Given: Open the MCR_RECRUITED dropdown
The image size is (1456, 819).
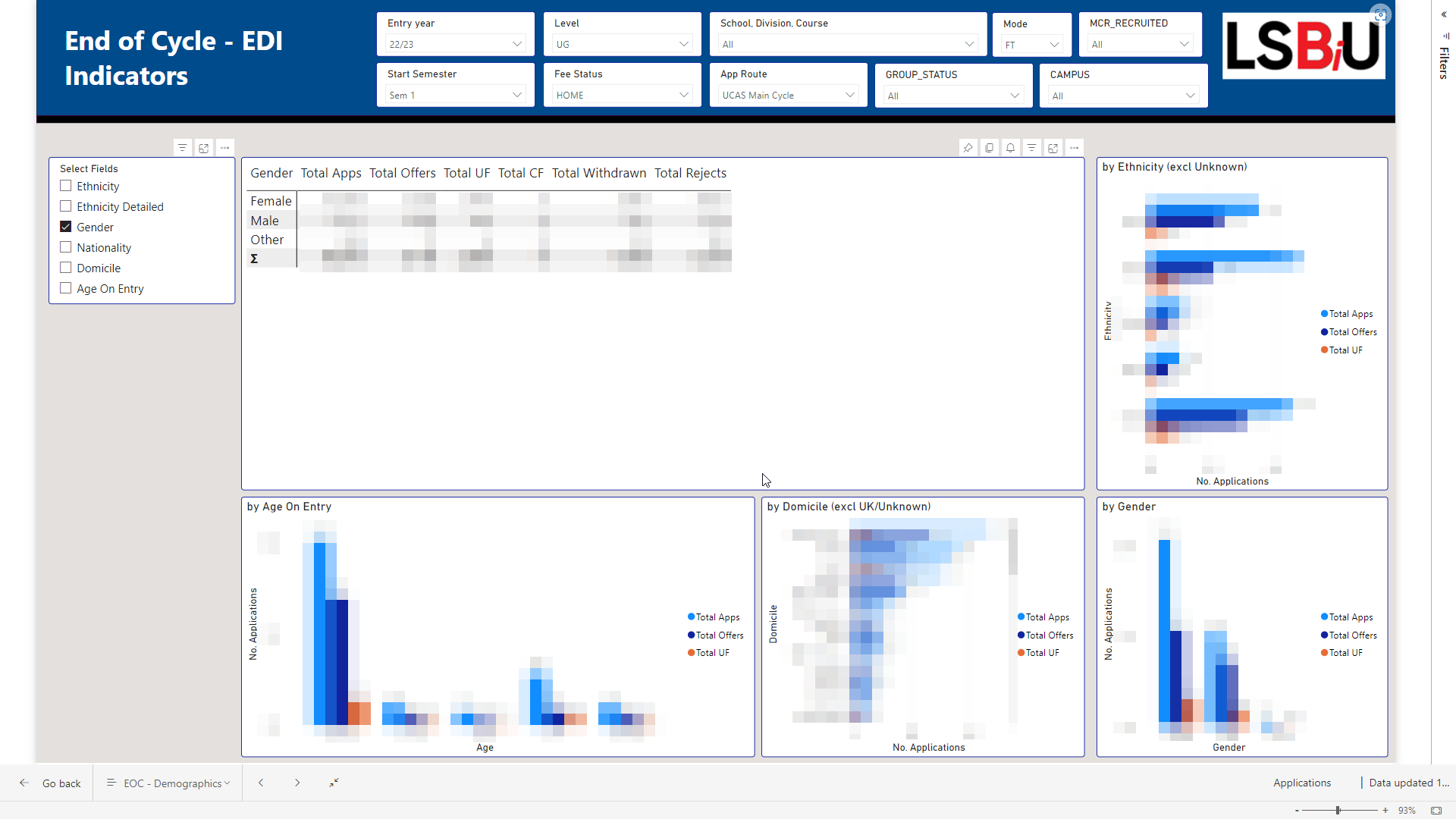Looking at the screenshot, I should pyautogui.click(x=1140, y=44).
